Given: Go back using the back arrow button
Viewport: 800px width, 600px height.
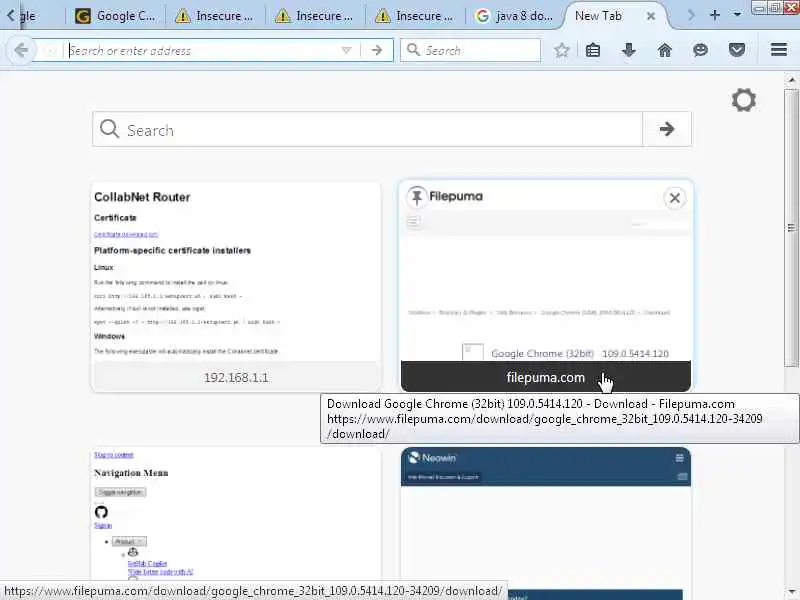Looking at the screenshot, I should [x=21, y=50].
